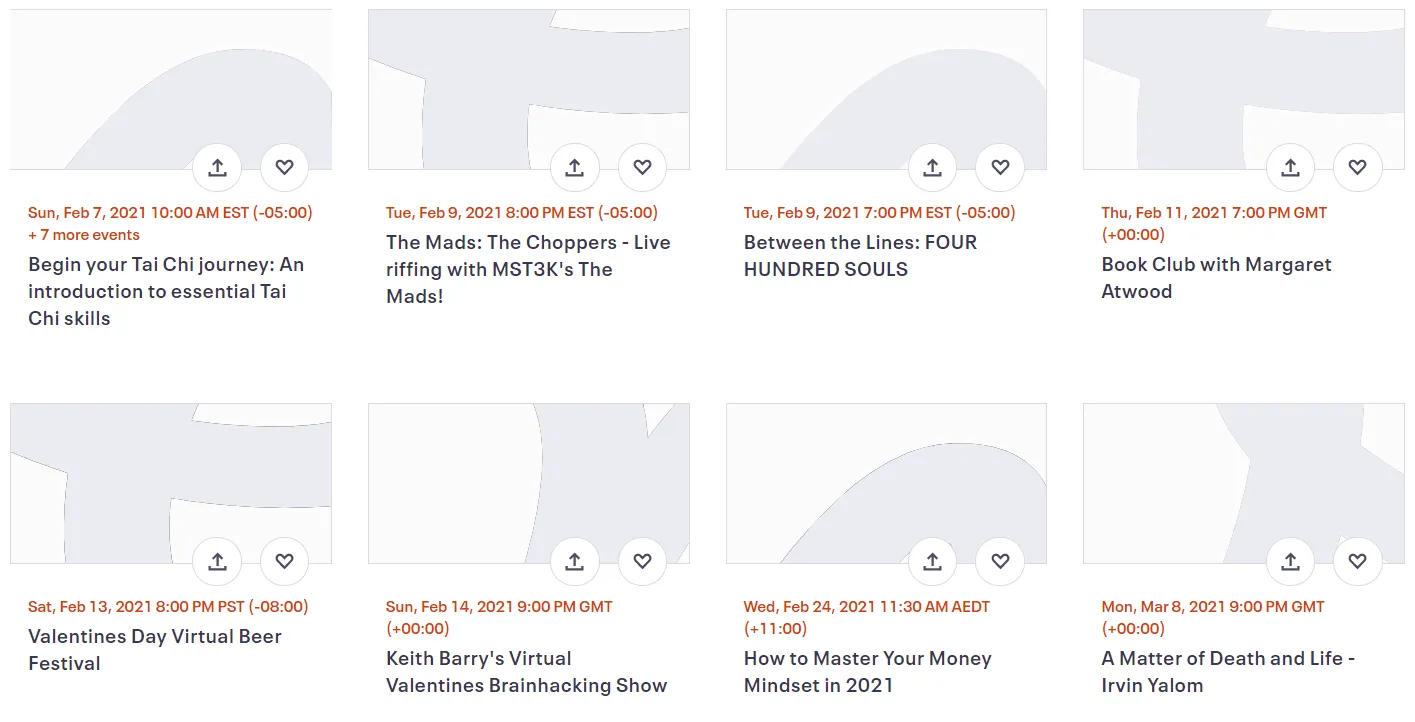
Task: Share A Matter of Death and Life
Action: [1290, 561]
